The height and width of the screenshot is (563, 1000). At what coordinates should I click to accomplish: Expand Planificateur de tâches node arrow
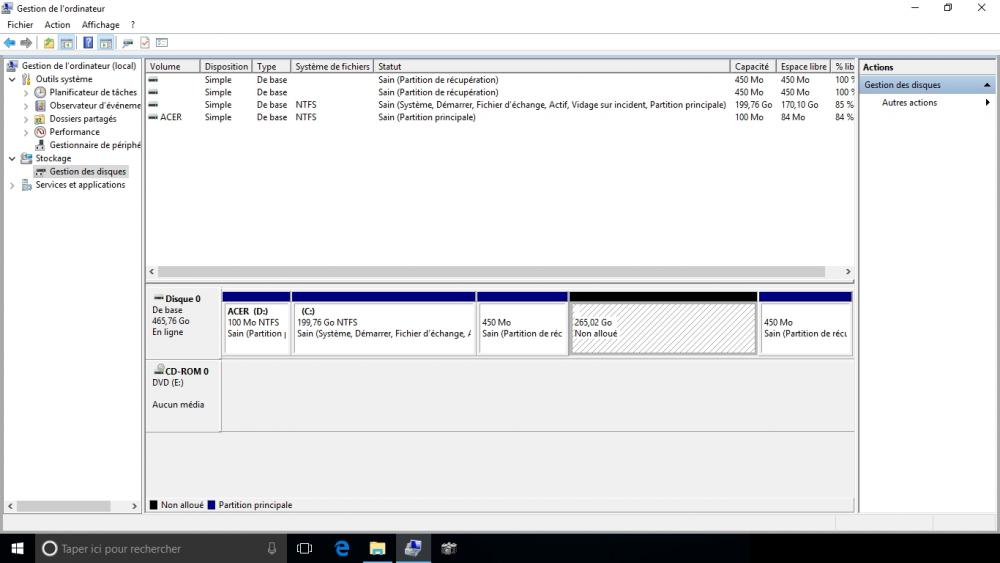coord(26,92)
